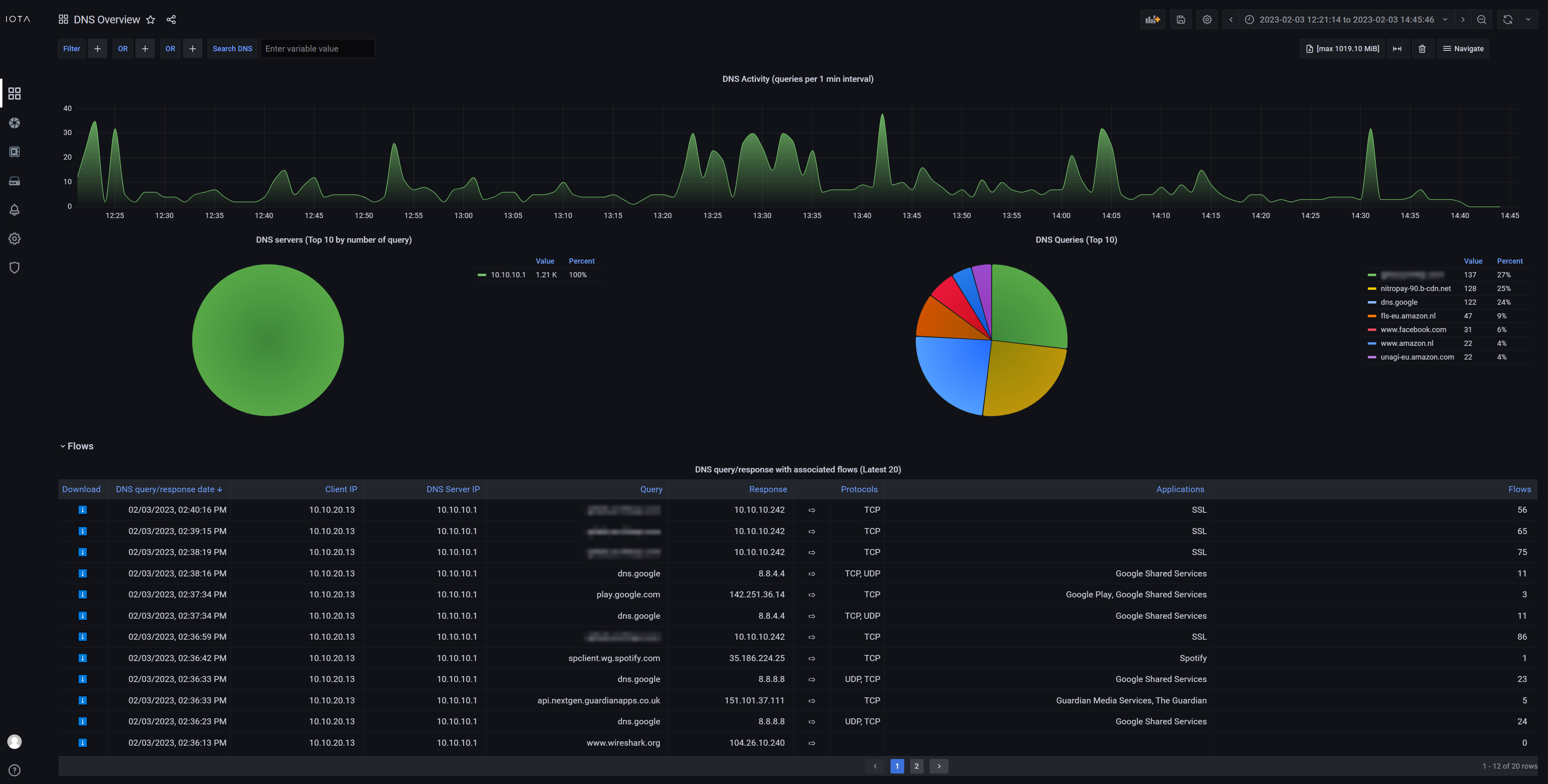Expand the refresh interval dropdown arrow
This screenshot has height=784, width=1548.
click(1528, 20)
